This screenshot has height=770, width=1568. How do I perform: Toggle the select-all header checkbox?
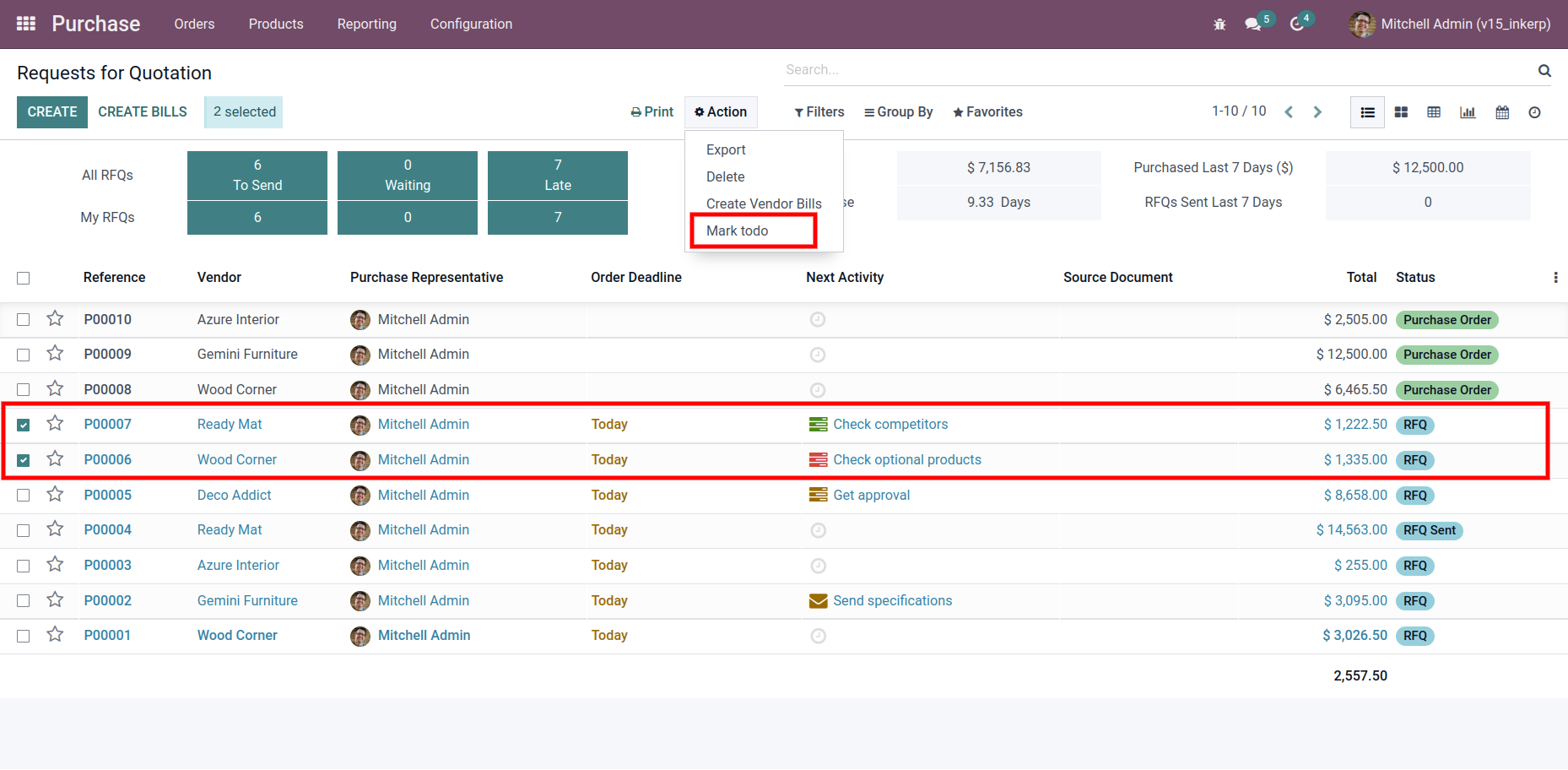[x=24, y=278]
